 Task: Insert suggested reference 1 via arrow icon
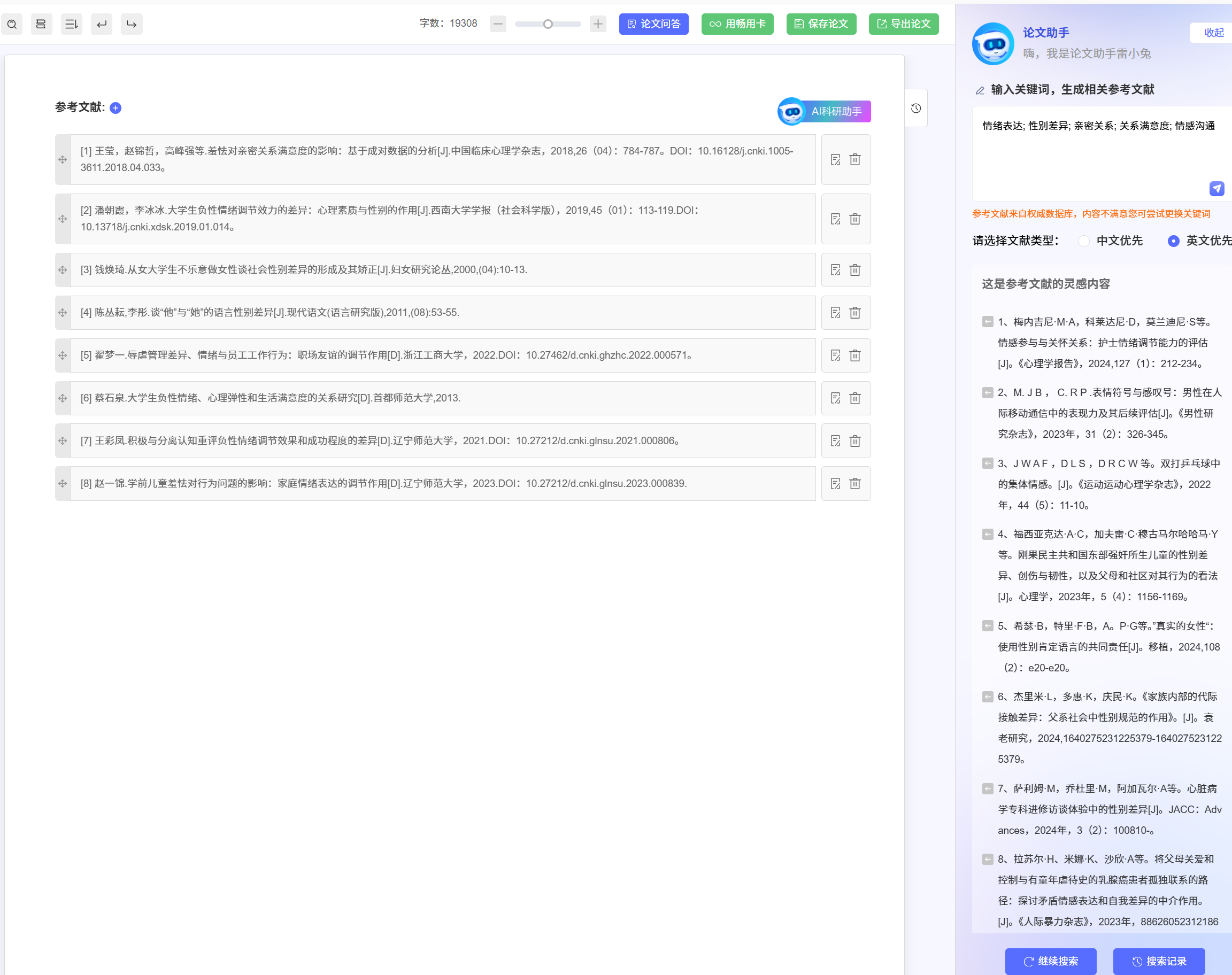pyautogui.click(x=987, y=322)
